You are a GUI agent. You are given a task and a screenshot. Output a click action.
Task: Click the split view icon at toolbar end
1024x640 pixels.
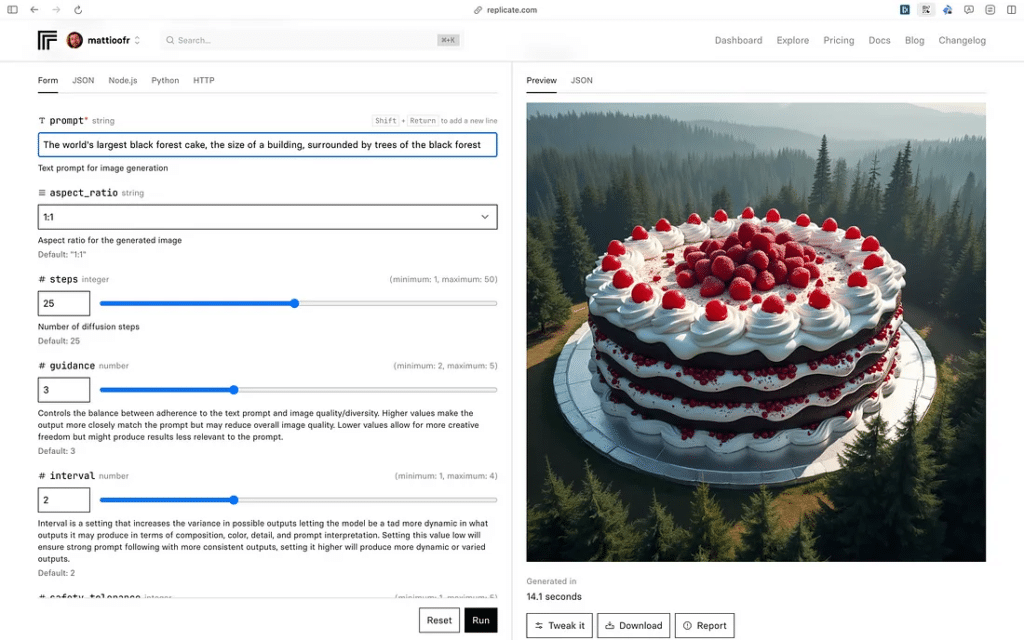tap(1012, 10)
